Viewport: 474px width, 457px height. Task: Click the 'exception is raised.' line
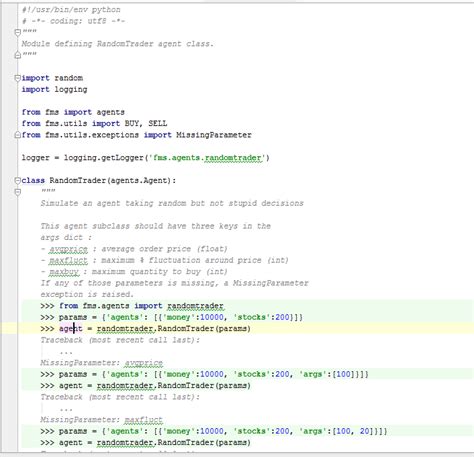87,294
